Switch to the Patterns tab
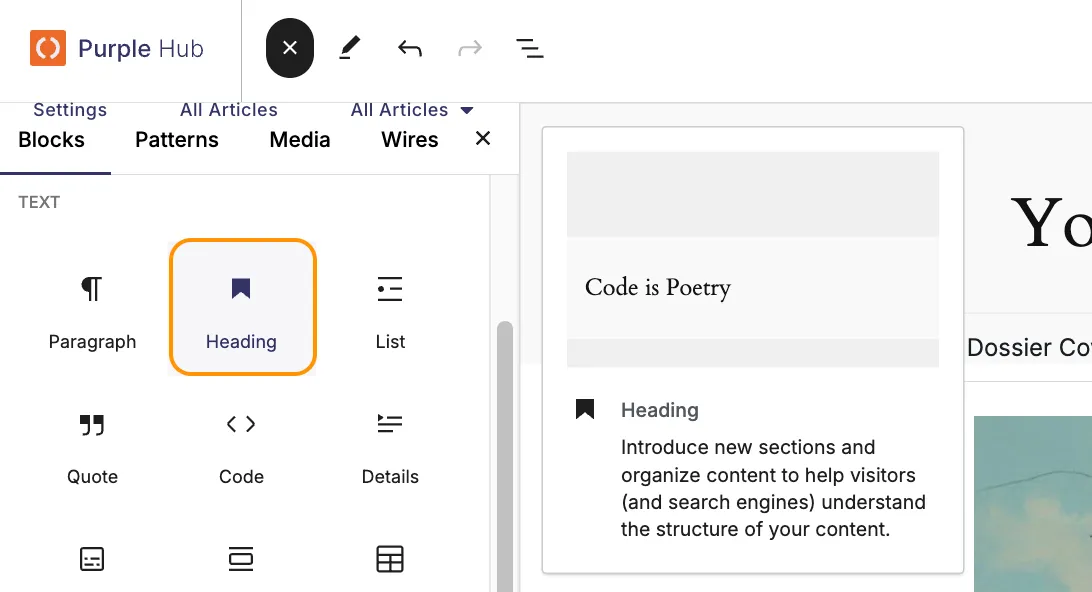This screenshot has height=592, width=1092. [x=177, y=140]
